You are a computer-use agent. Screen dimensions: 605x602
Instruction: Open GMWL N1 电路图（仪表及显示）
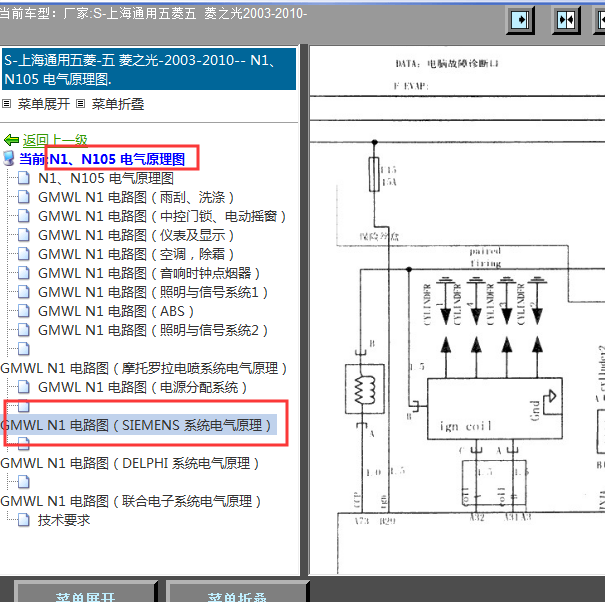136,235
